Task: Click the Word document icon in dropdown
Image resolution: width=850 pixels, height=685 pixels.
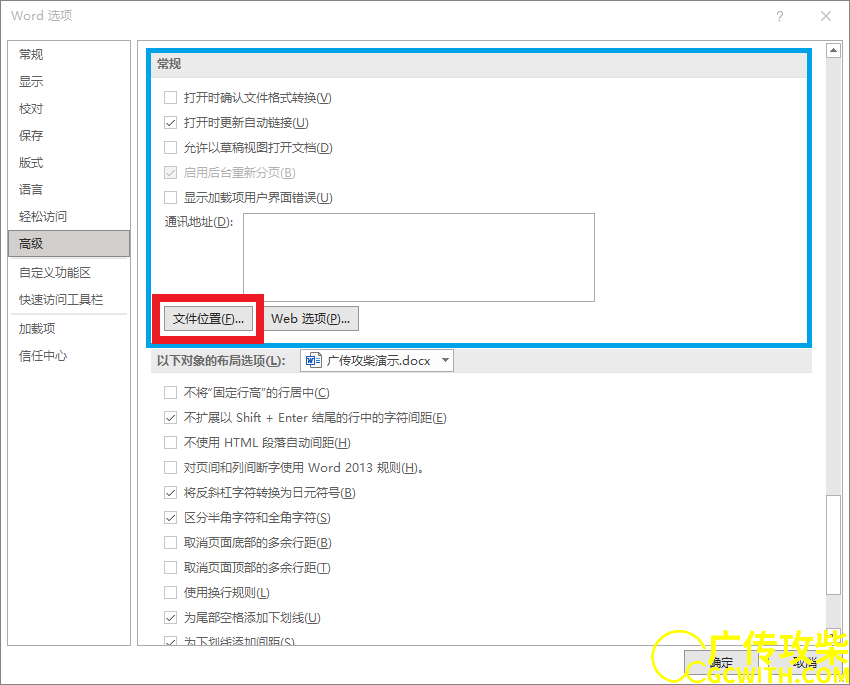Action: [x=313, y=360]
